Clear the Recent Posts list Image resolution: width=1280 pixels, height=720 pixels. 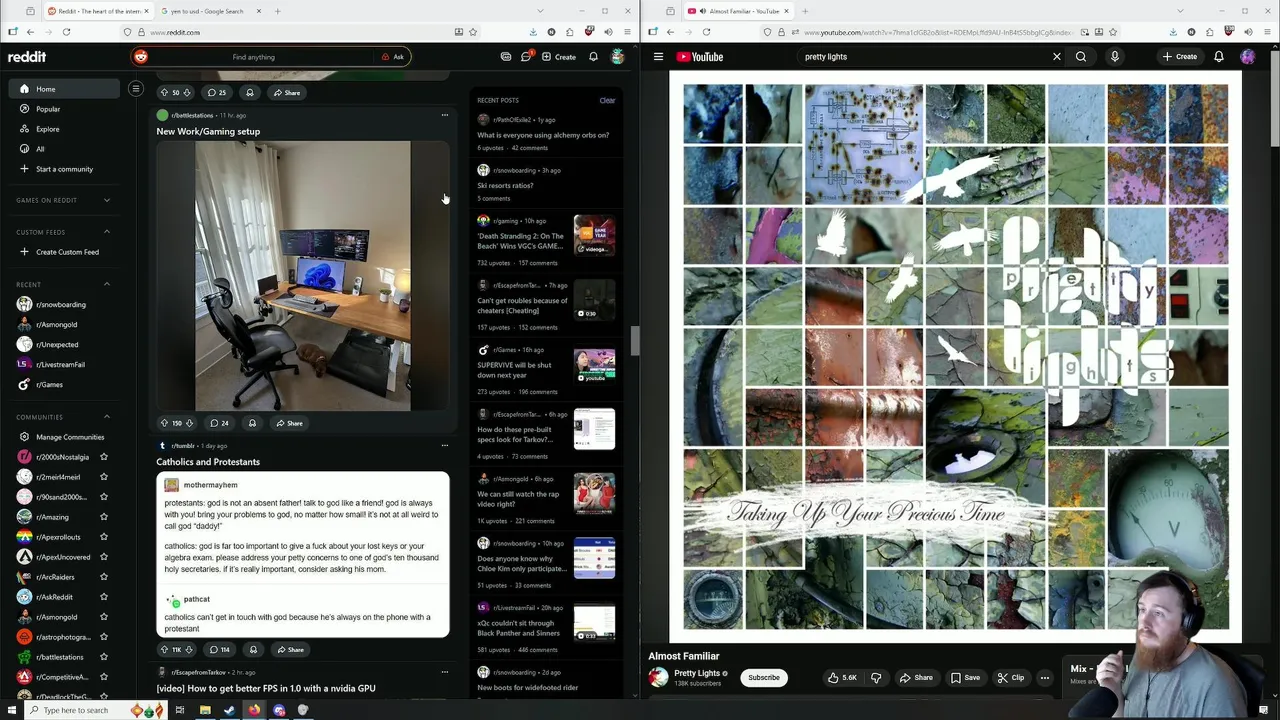pyautogui.click(x=607, y=100)
